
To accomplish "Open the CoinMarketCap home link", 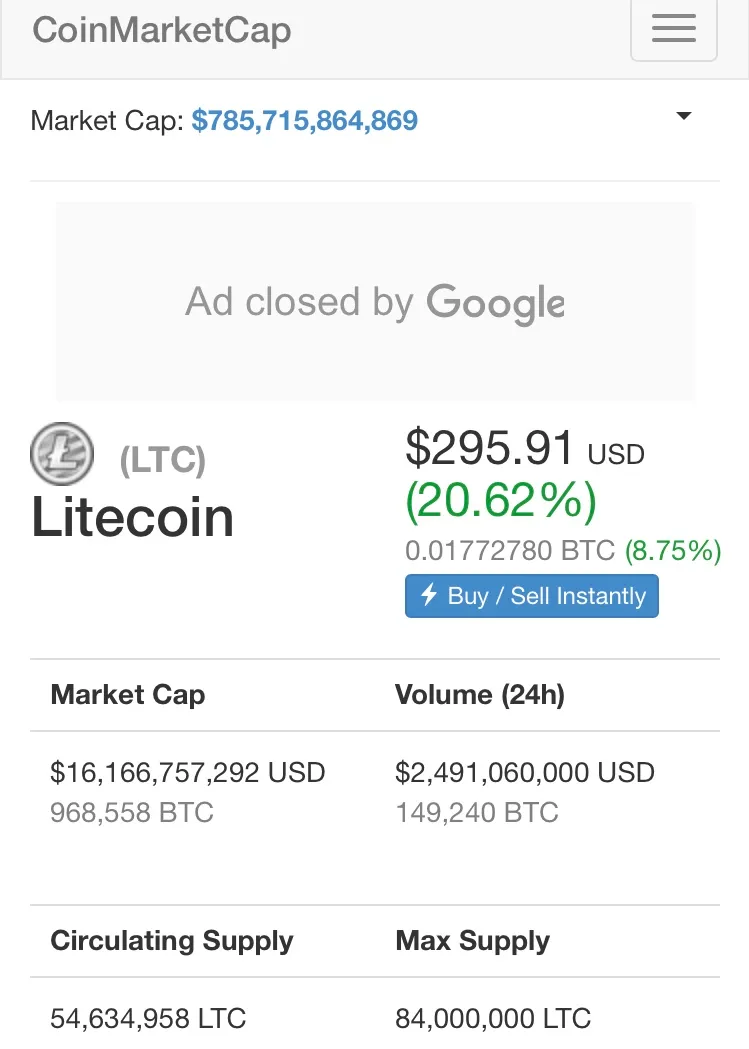I will point(162,30).
